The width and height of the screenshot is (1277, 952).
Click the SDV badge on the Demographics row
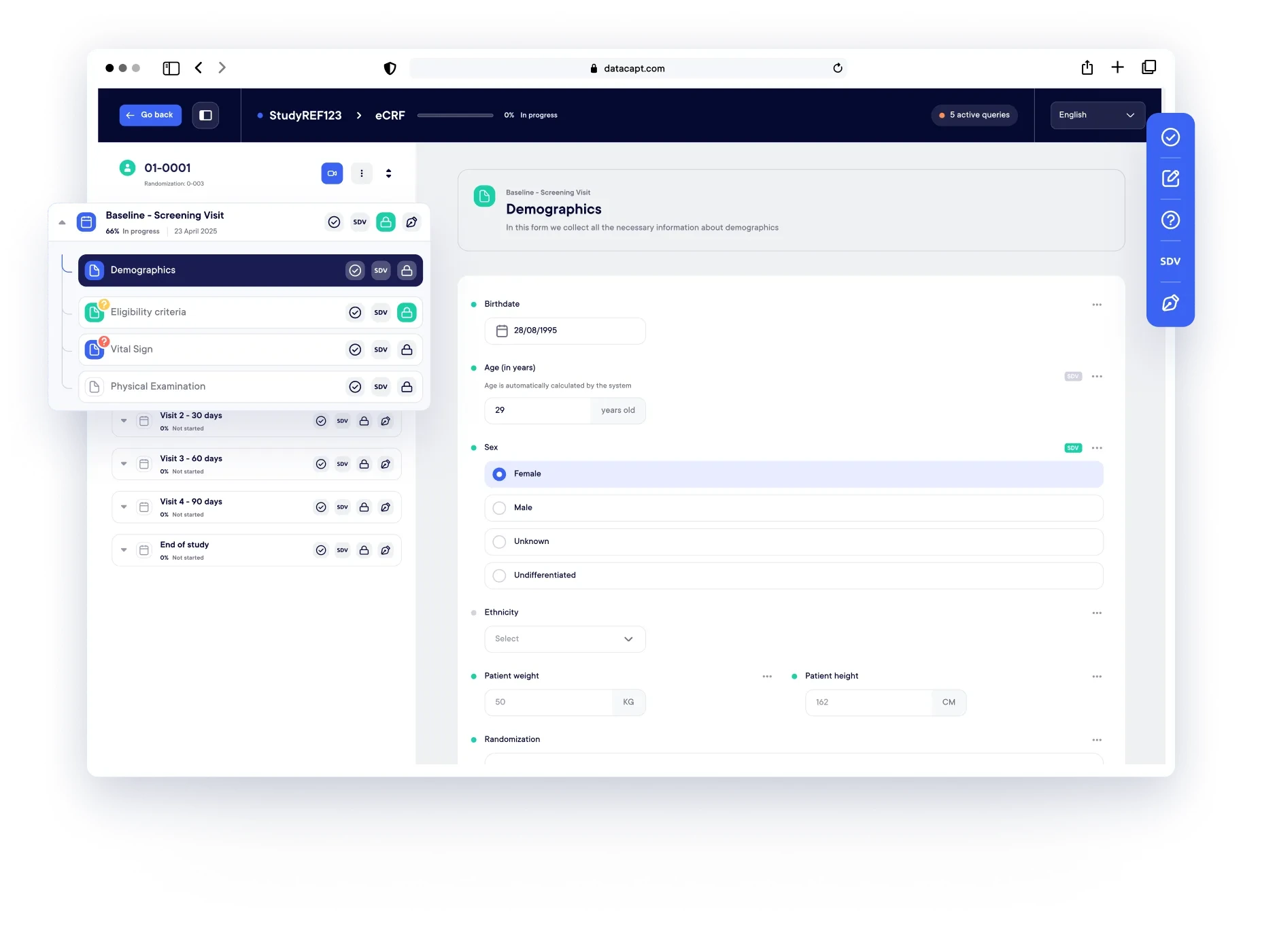[x=381, y=271]
